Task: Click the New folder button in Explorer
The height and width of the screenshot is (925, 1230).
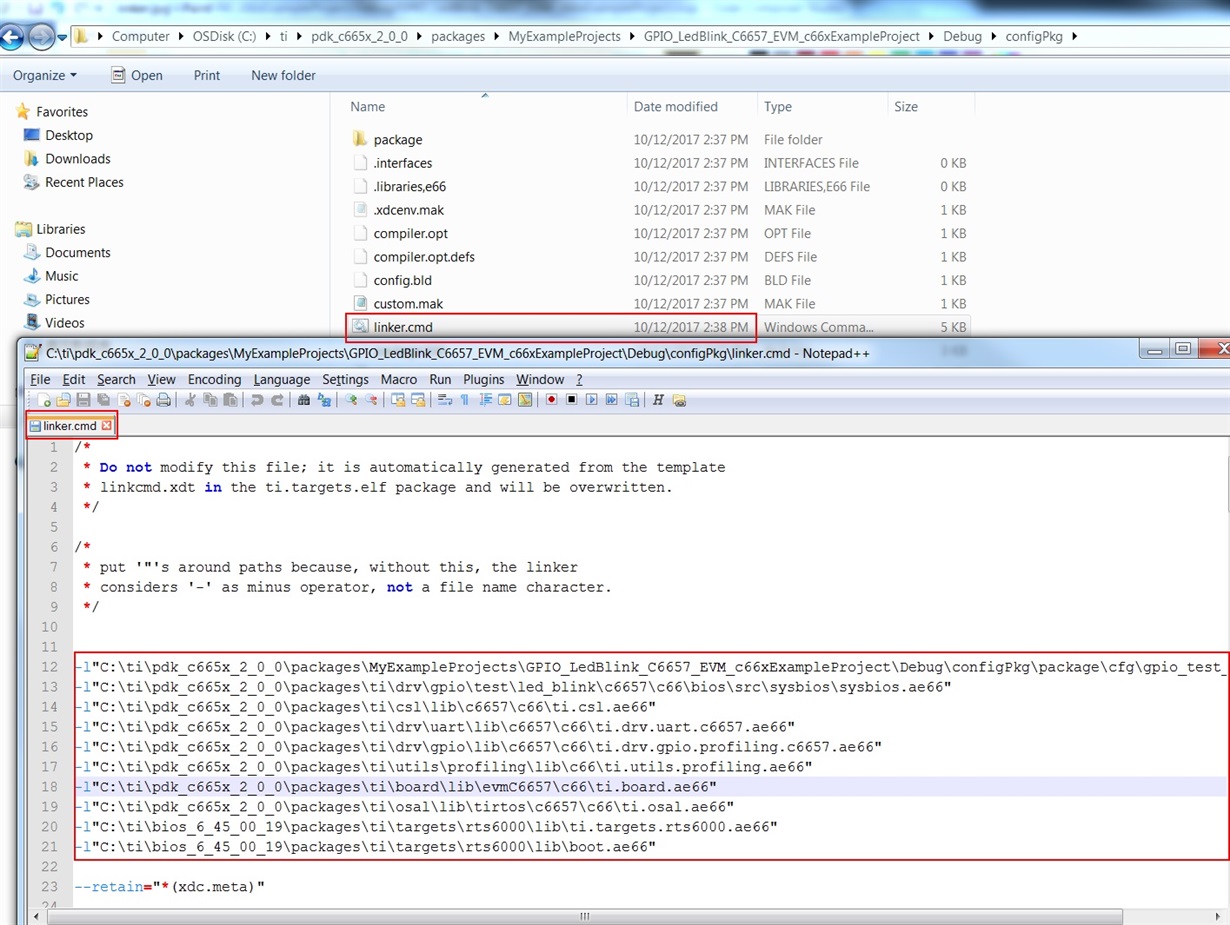Action: pyautogui.click(x=283, y=75)
